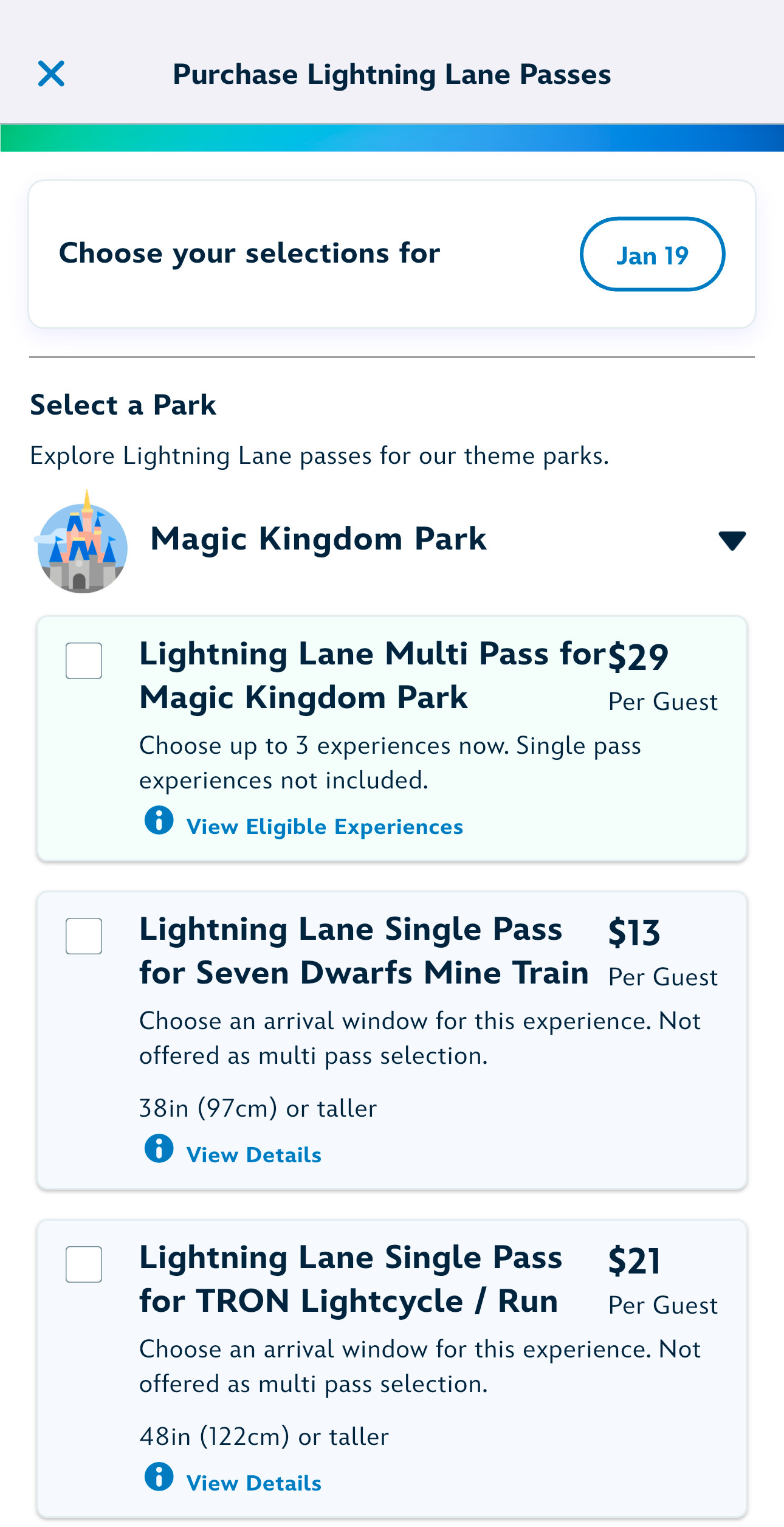Viewport: 784px width, 1527px height.
Task: Tap the info icon beside View Eligible Experiences
Action: (159, 821)
